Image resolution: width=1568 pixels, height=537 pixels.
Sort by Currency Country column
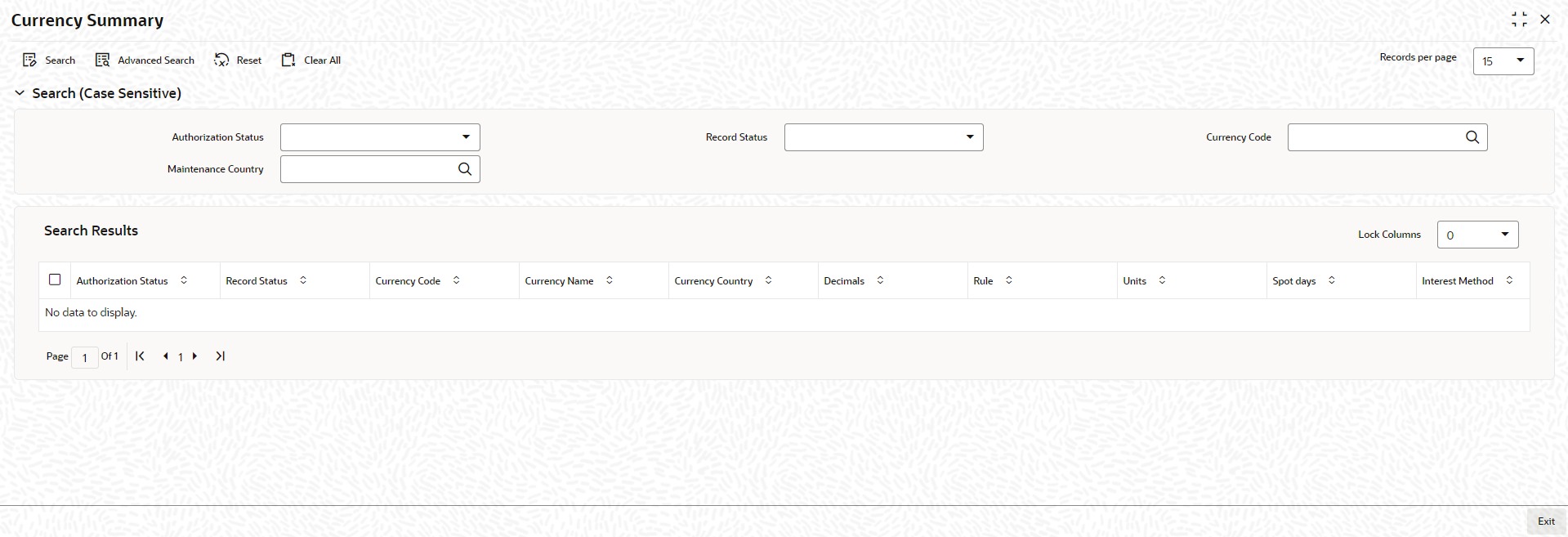768,280
